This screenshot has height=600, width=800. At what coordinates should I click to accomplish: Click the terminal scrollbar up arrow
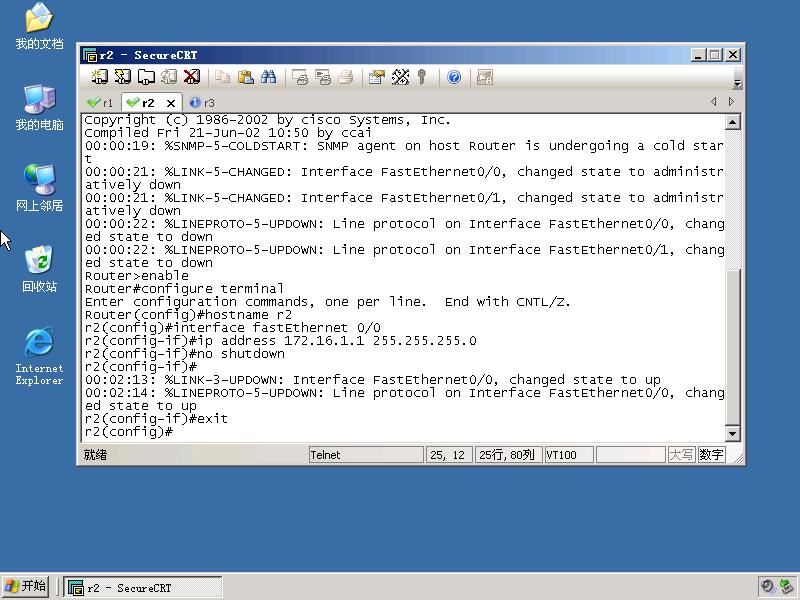point(733,122)
